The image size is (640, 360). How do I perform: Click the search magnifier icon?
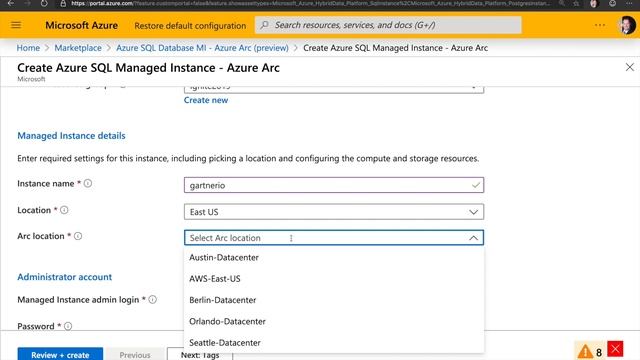tap(264, 25)
